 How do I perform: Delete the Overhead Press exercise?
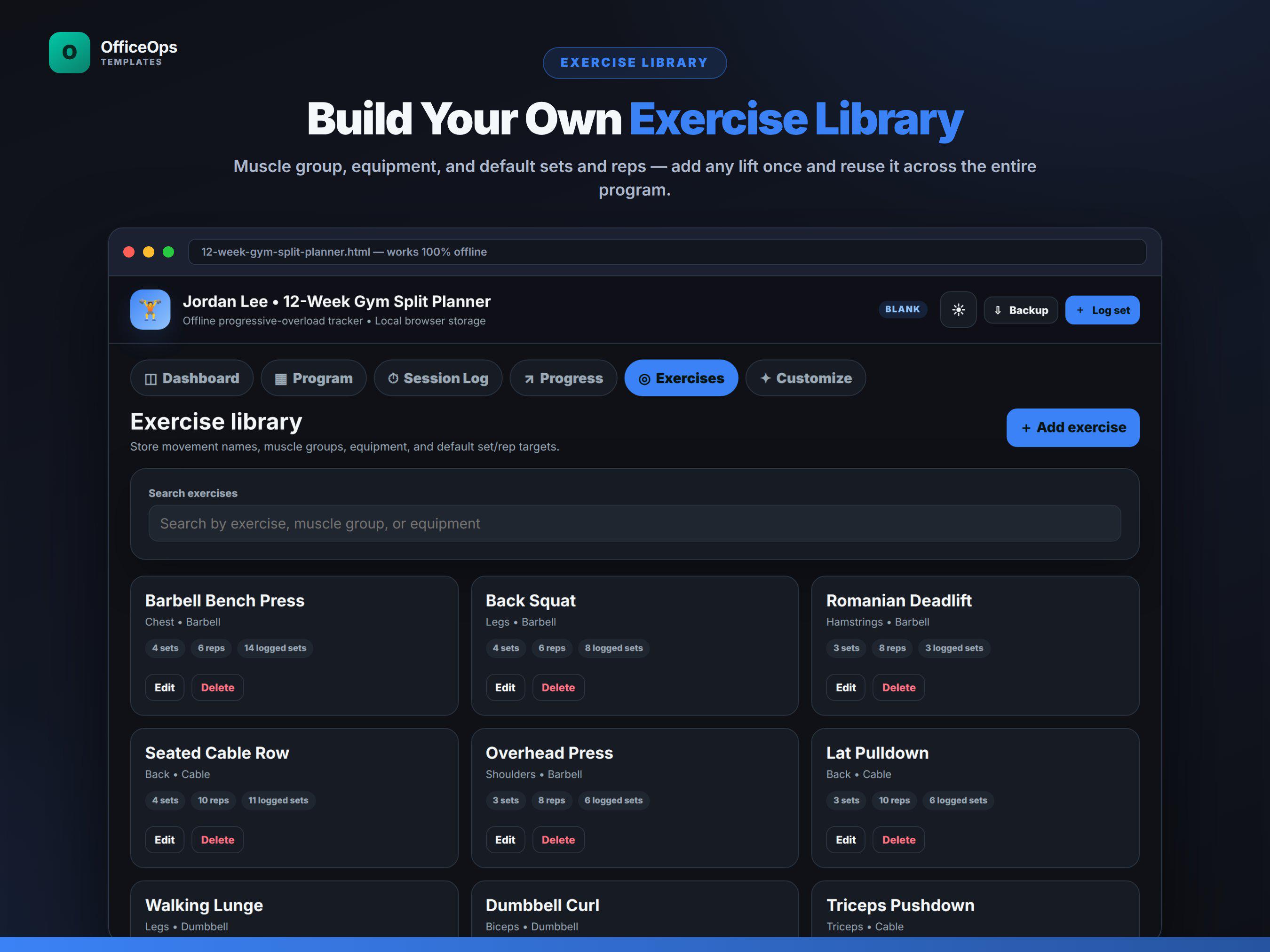pyautogui.click(x=558, y=840)
